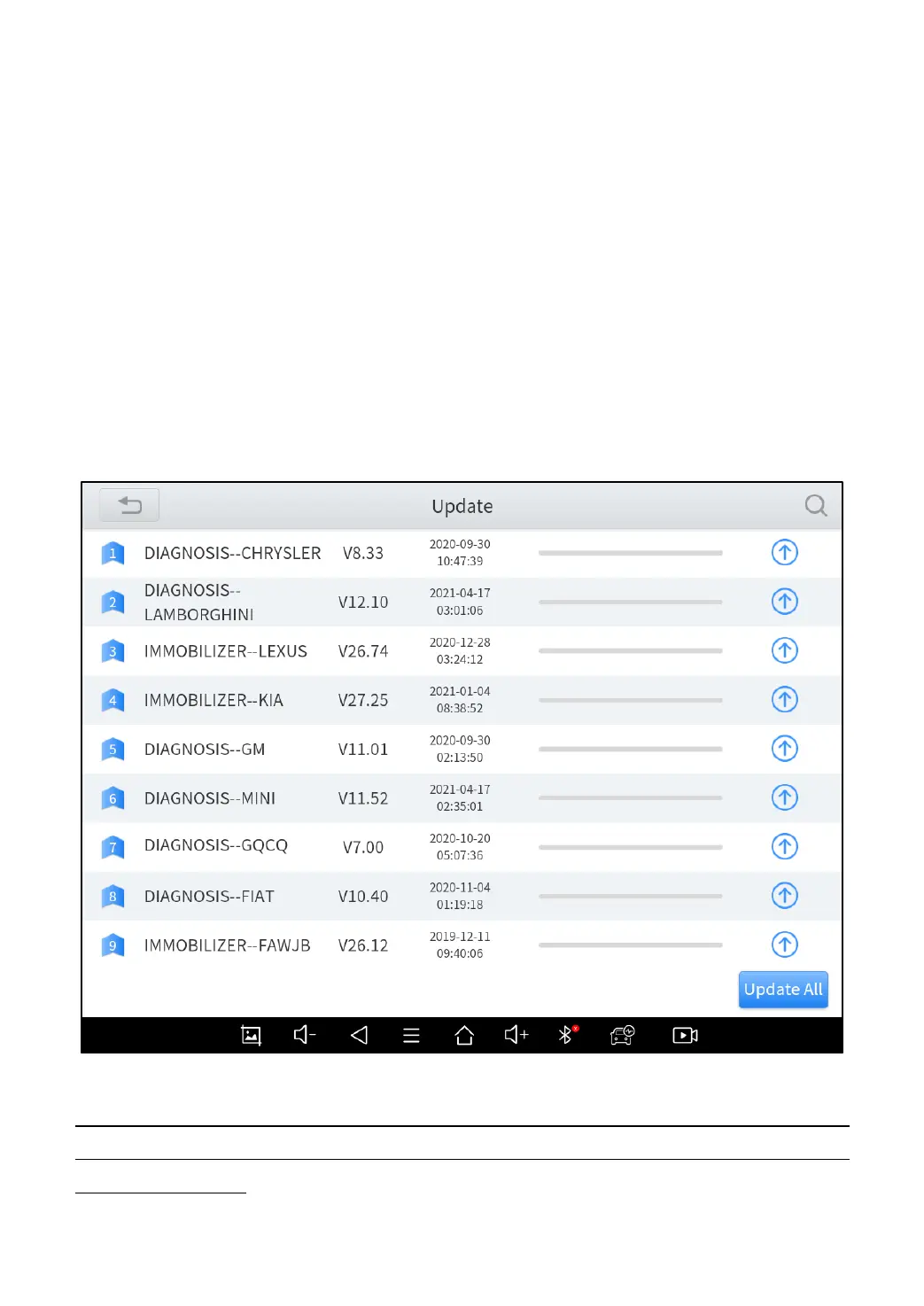Open the search magnifier icon
924x1306 pixels.
816,506
